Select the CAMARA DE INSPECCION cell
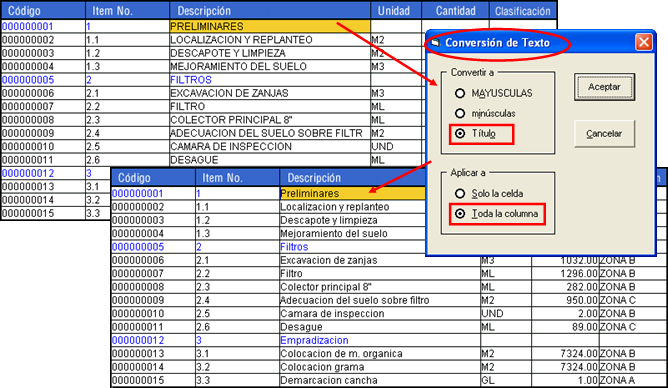 point(270,147)
